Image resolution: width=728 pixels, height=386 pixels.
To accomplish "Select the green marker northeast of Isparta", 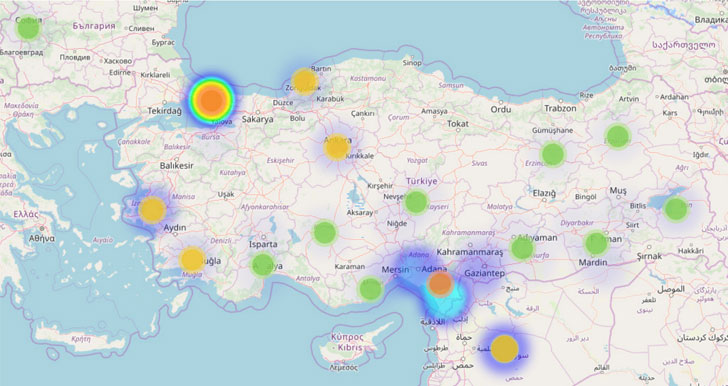I will tap(325, 232).
